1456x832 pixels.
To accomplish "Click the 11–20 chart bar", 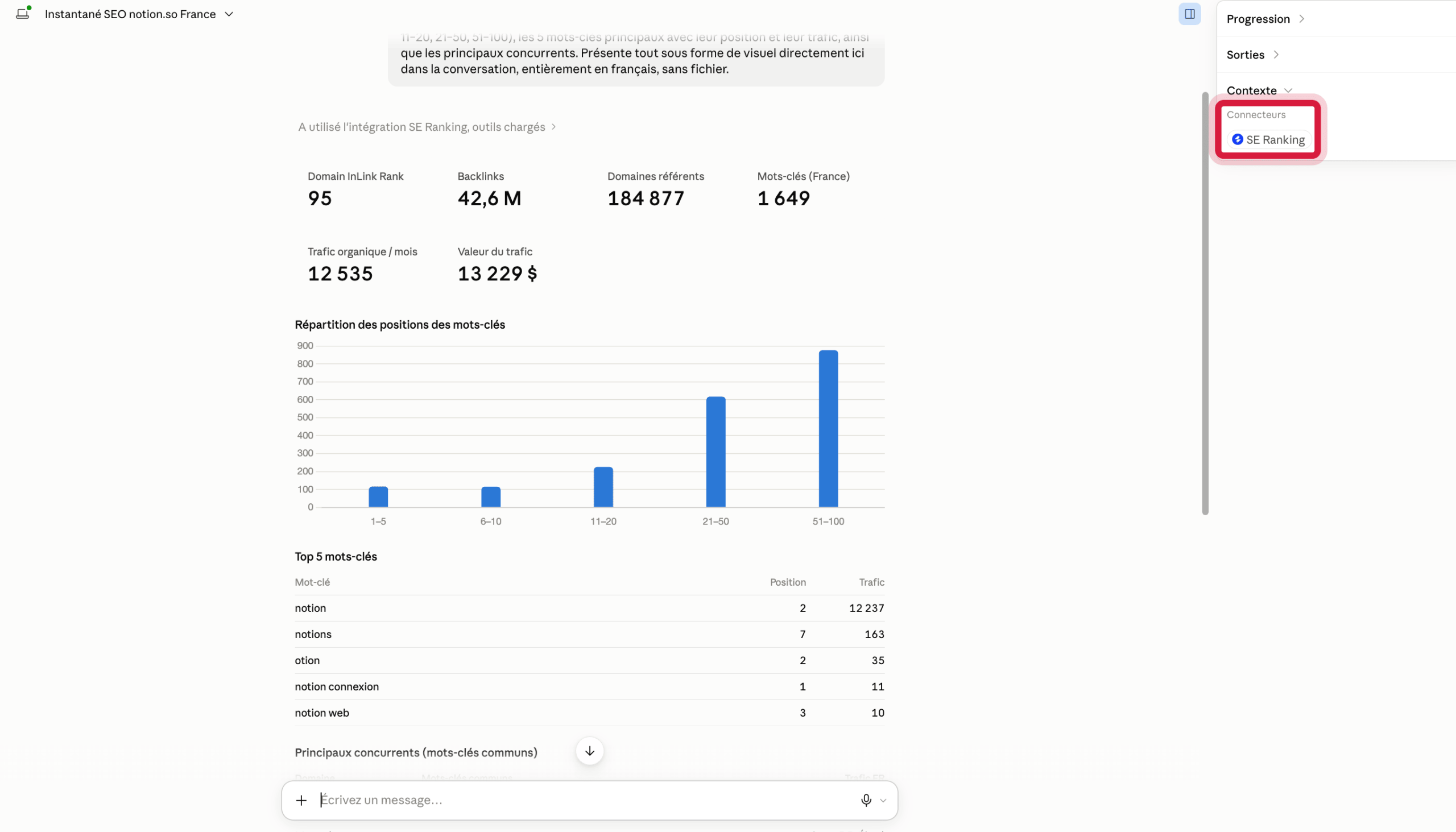I will tap(603, 487).
